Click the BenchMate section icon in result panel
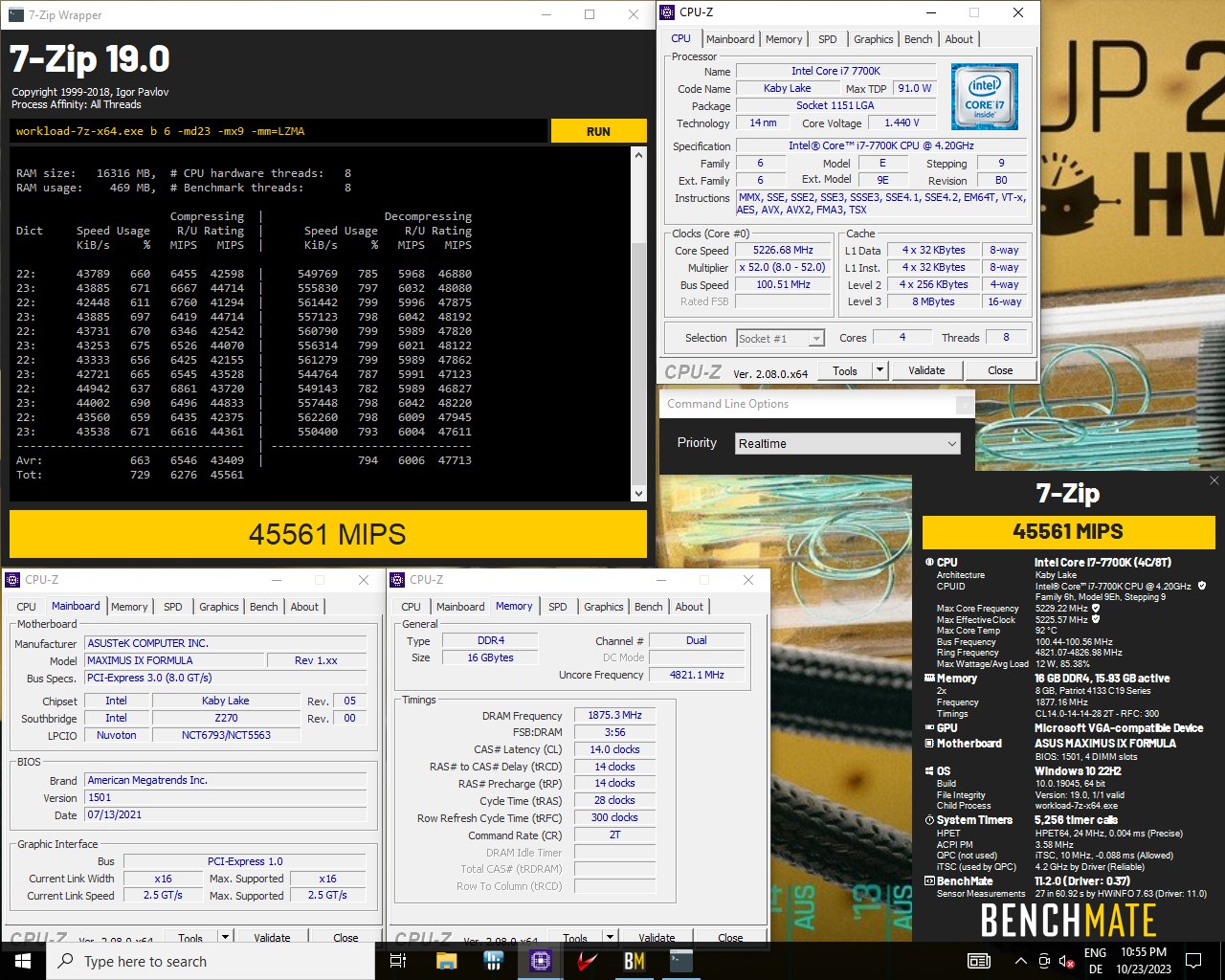This screenshot has height=980, width=1225. tap(928, 881)
